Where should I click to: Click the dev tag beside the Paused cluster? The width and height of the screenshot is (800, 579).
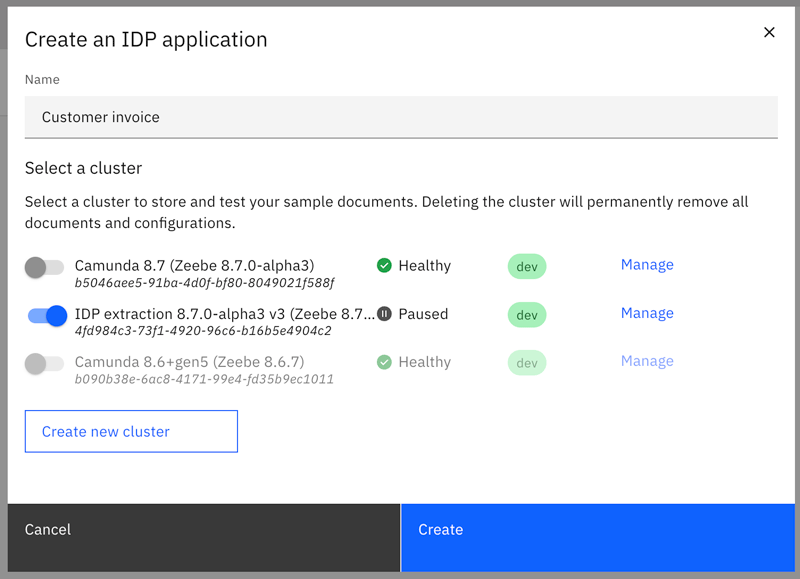527,314
